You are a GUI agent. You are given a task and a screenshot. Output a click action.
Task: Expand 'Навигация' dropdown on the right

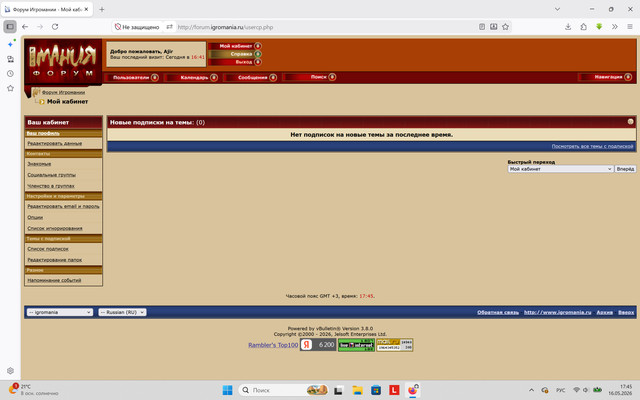point(606,77)
